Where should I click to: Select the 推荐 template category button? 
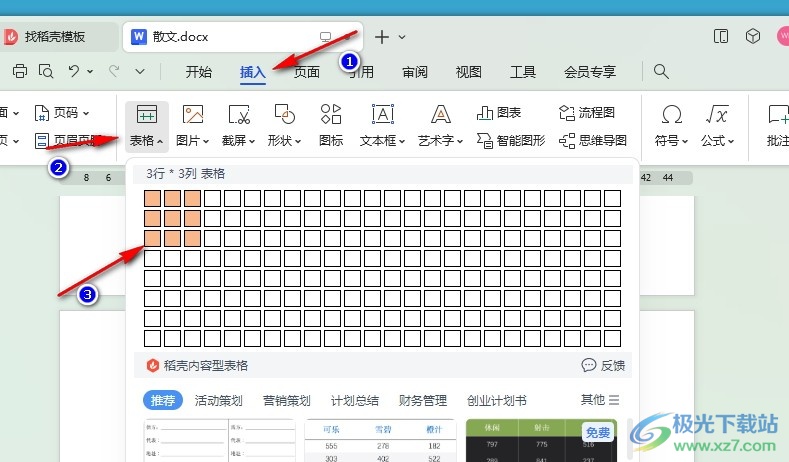click(x=163, y=400)
